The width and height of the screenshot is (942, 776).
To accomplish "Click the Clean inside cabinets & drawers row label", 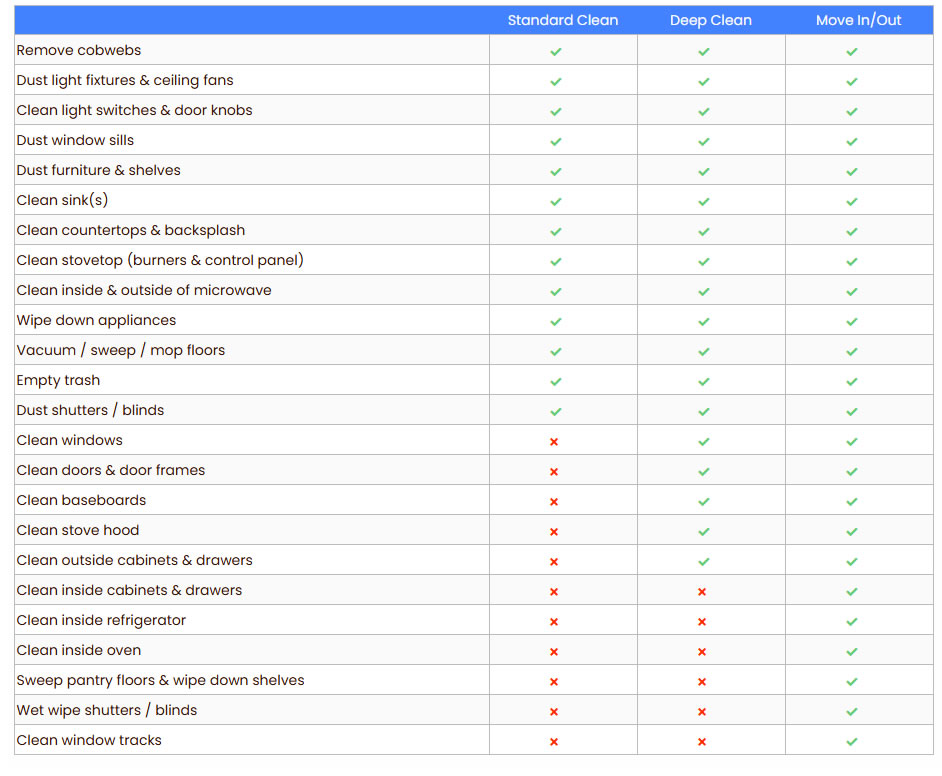I will click(x=129, y=590).
